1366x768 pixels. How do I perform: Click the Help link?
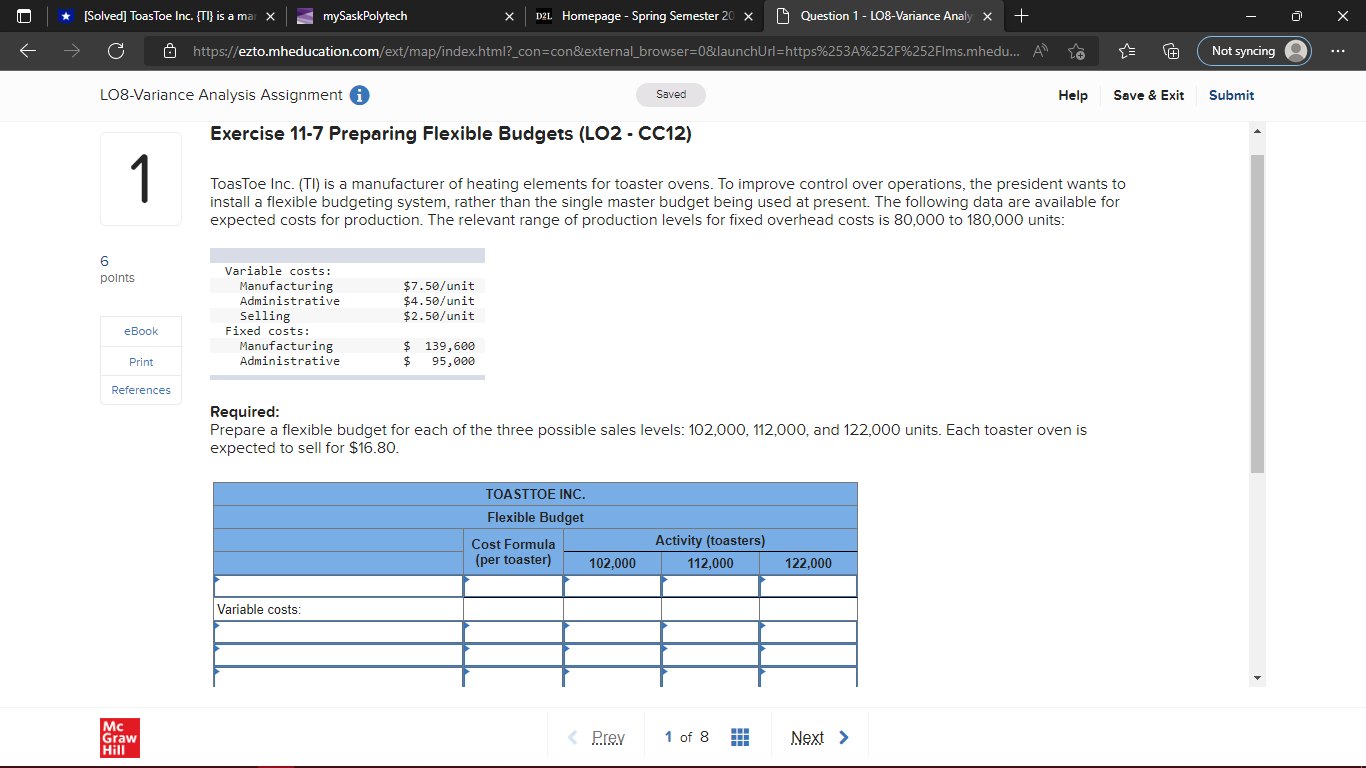coord(1073,95)
